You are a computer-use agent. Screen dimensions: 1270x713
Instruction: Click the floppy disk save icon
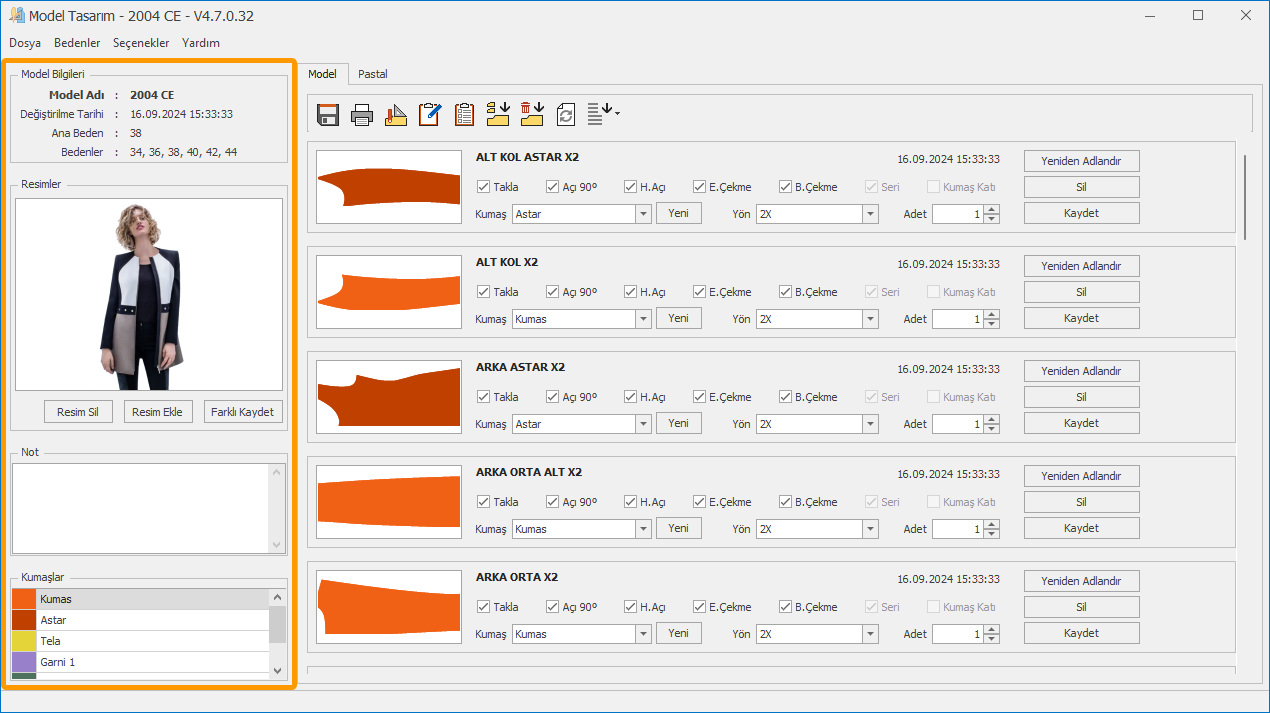[x=327, y=115]
